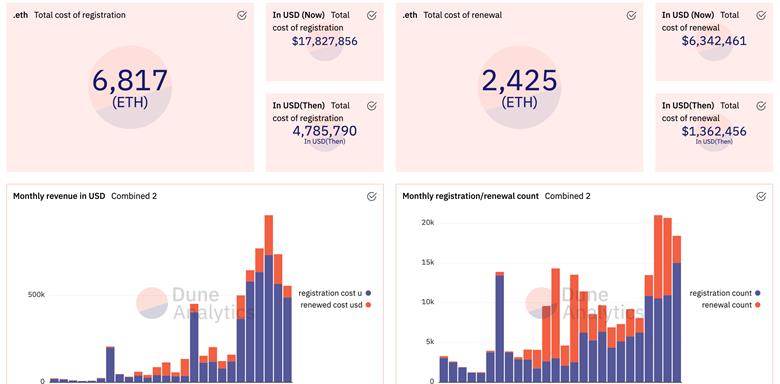780x384 pixels.
Task: Click the 20k axis label on count chart
Action: [x=429, y=223]
